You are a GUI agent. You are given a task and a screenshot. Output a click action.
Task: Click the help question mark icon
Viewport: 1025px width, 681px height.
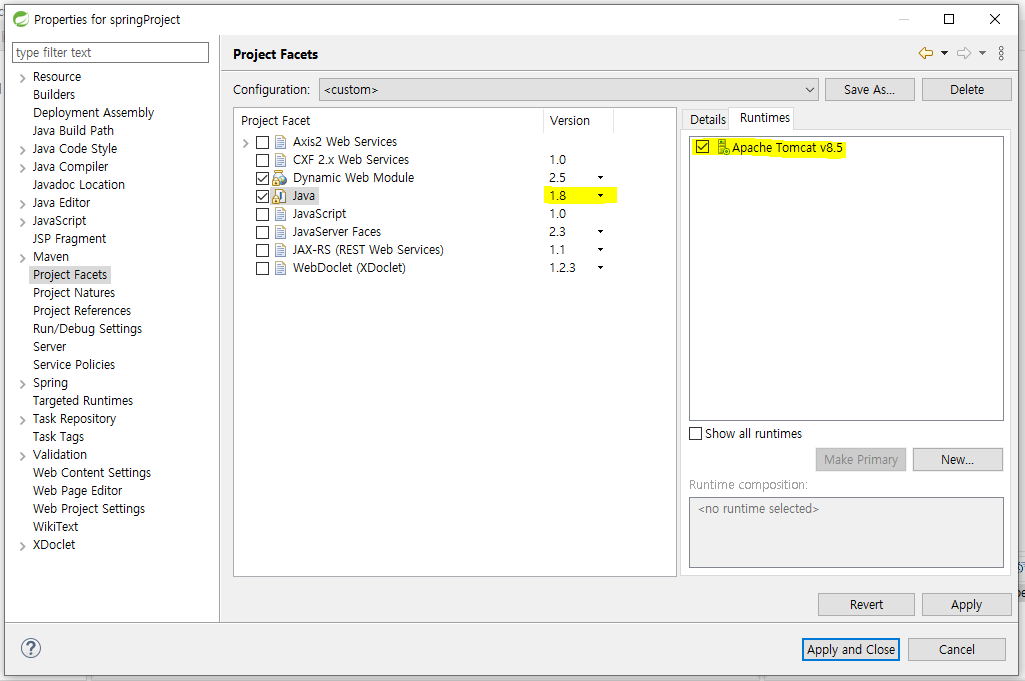(31, 648)
